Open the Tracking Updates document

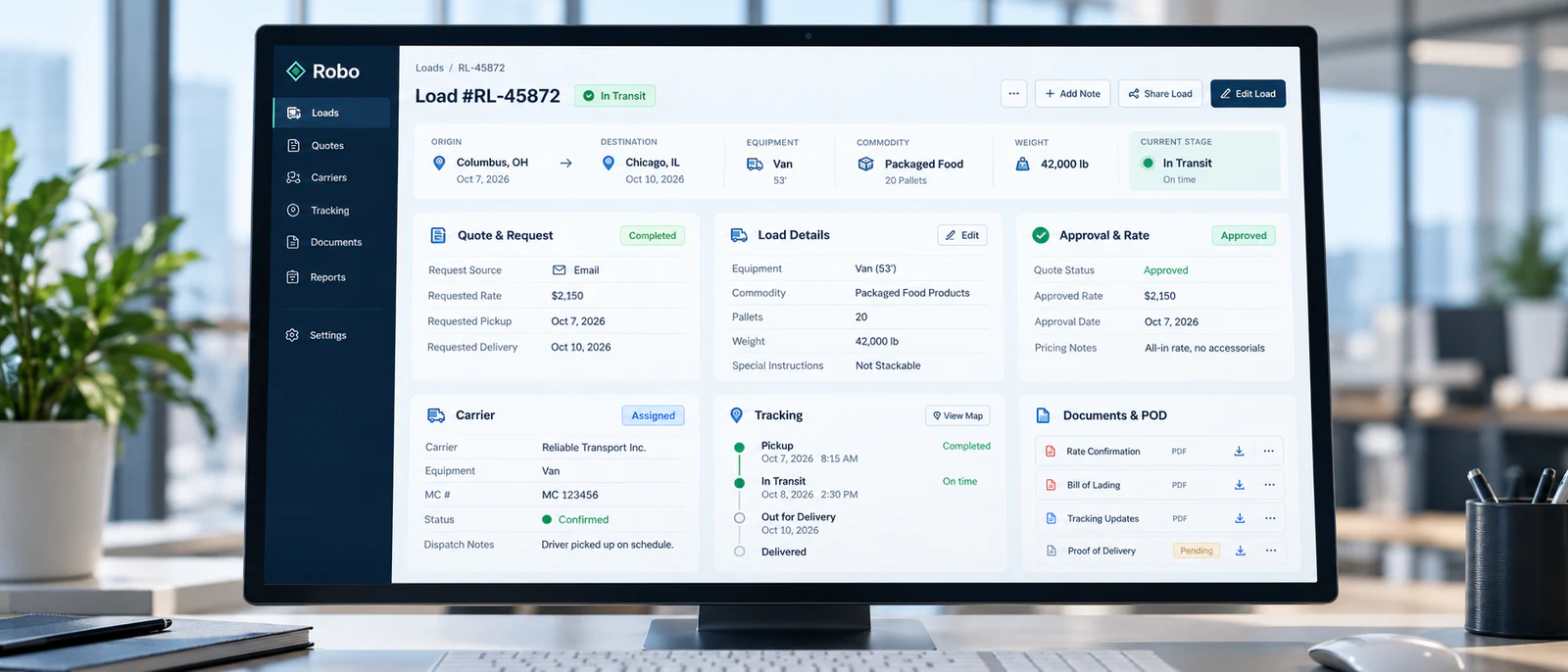1102,519
